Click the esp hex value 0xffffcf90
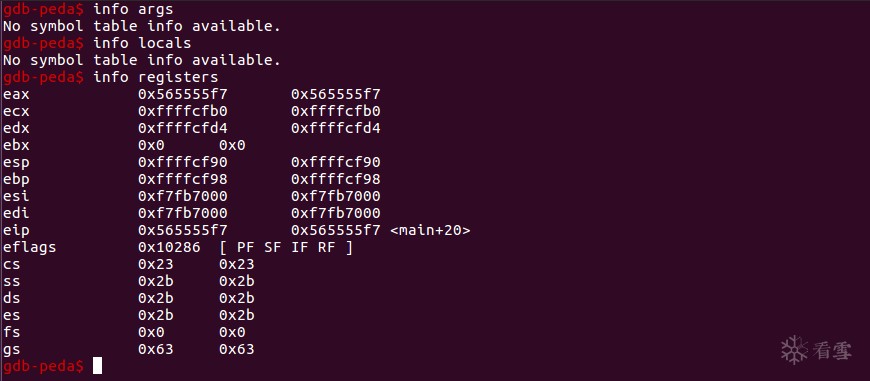870x381 pixels. [183, 162]
